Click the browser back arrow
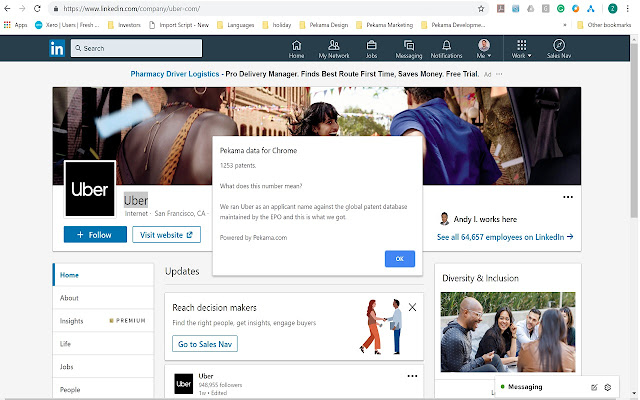640x400 pixels. [x=7, y=9]
